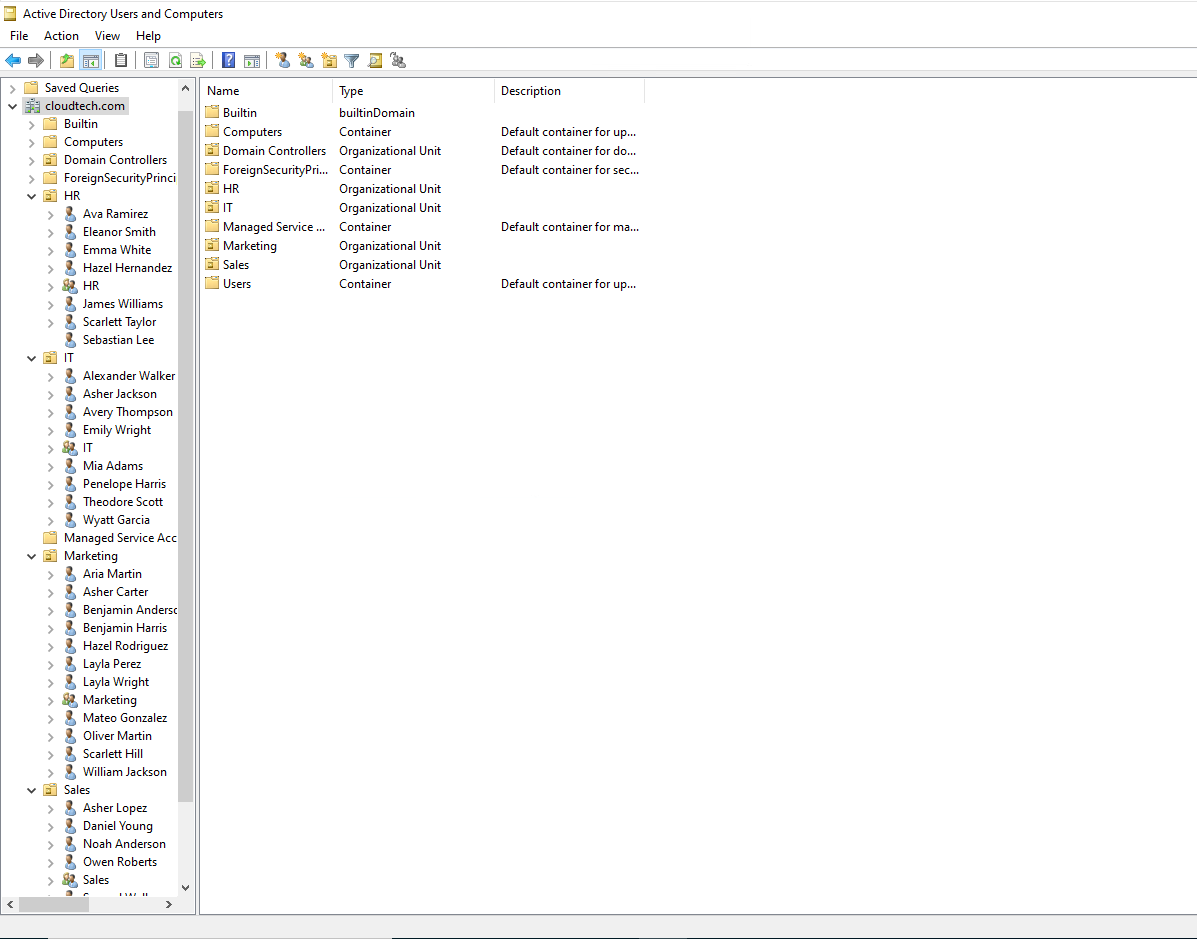Image resolution: width=1197 pixels, height=939 pixels.
Task: Click the Forward navigation arrow
Action: (x=38, y=60)
